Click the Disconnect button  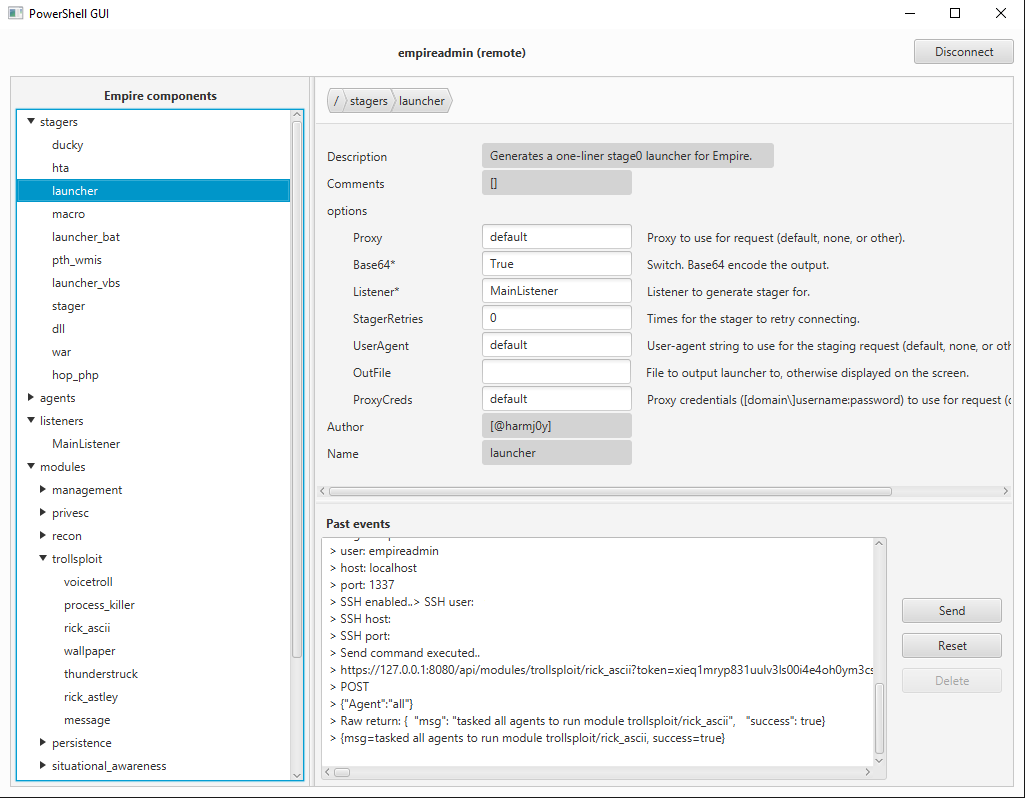964,52
